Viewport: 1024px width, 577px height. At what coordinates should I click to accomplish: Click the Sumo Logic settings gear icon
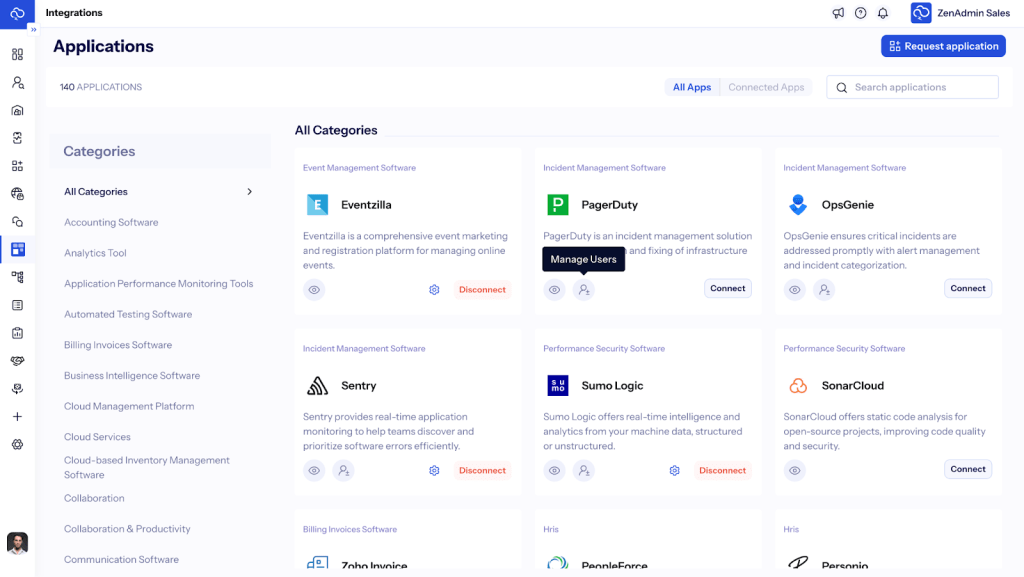click(x=675, y=470)
